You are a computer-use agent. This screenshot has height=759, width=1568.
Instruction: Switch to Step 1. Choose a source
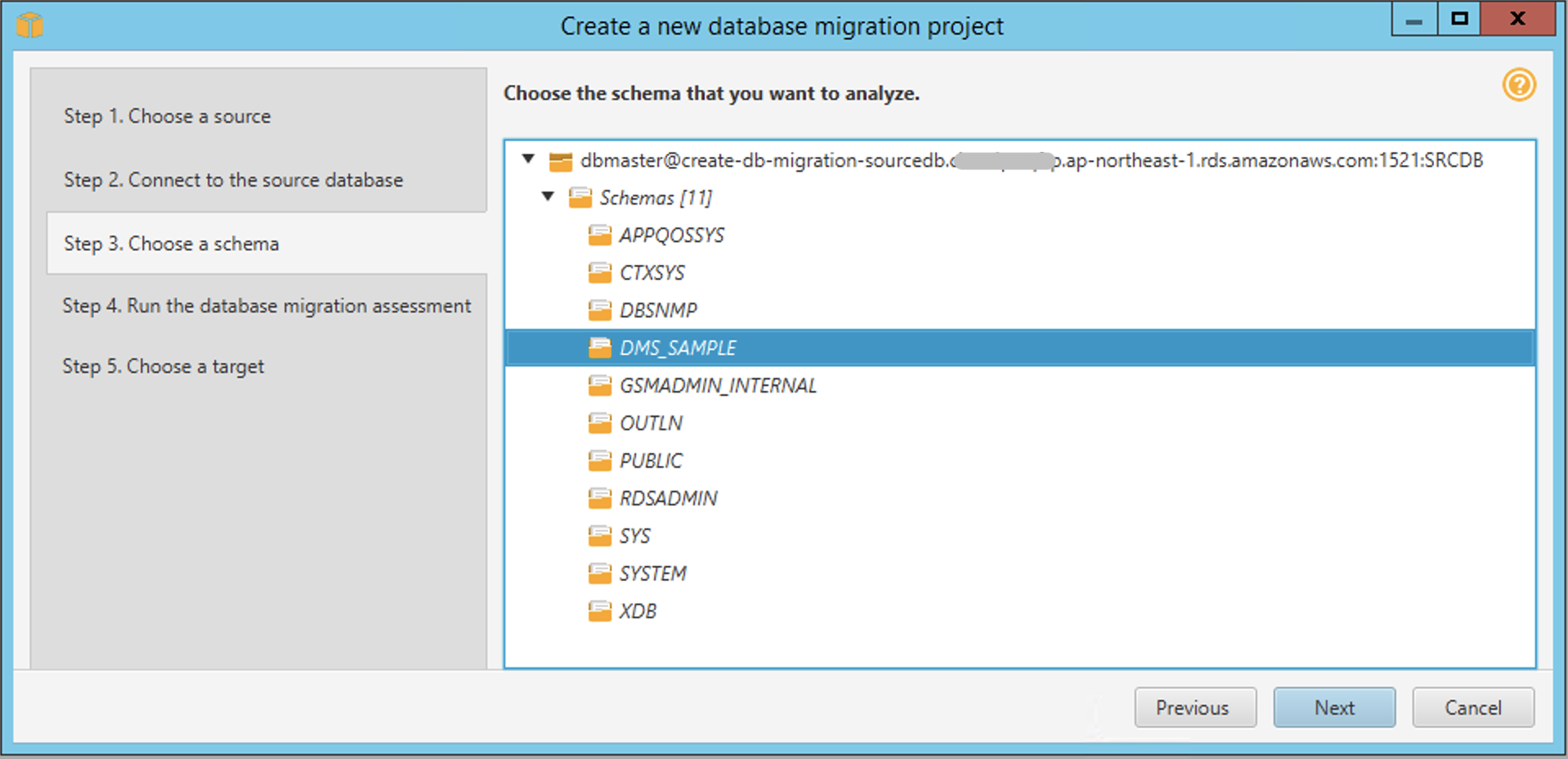[x=167, y=116]
